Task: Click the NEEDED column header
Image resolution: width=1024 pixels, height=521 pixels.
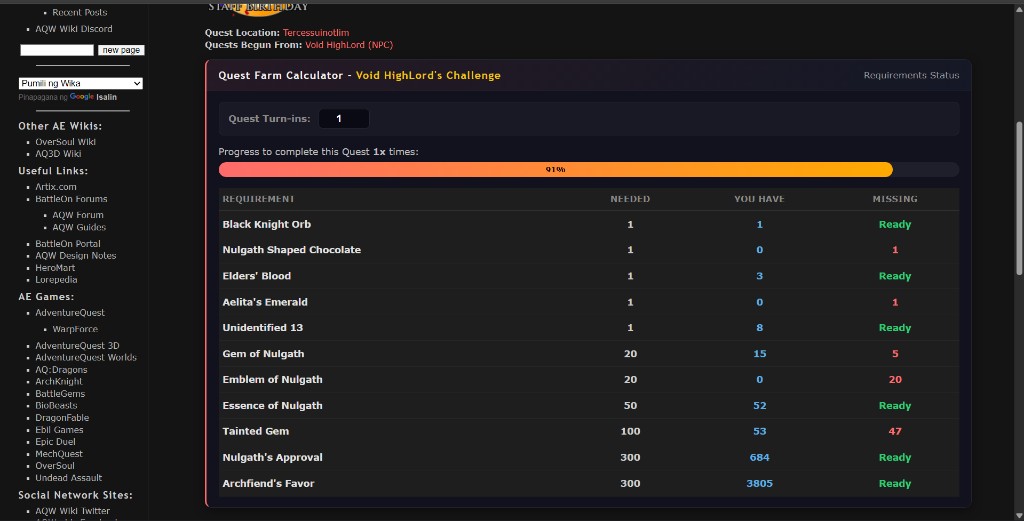Action: pos(630,199)
